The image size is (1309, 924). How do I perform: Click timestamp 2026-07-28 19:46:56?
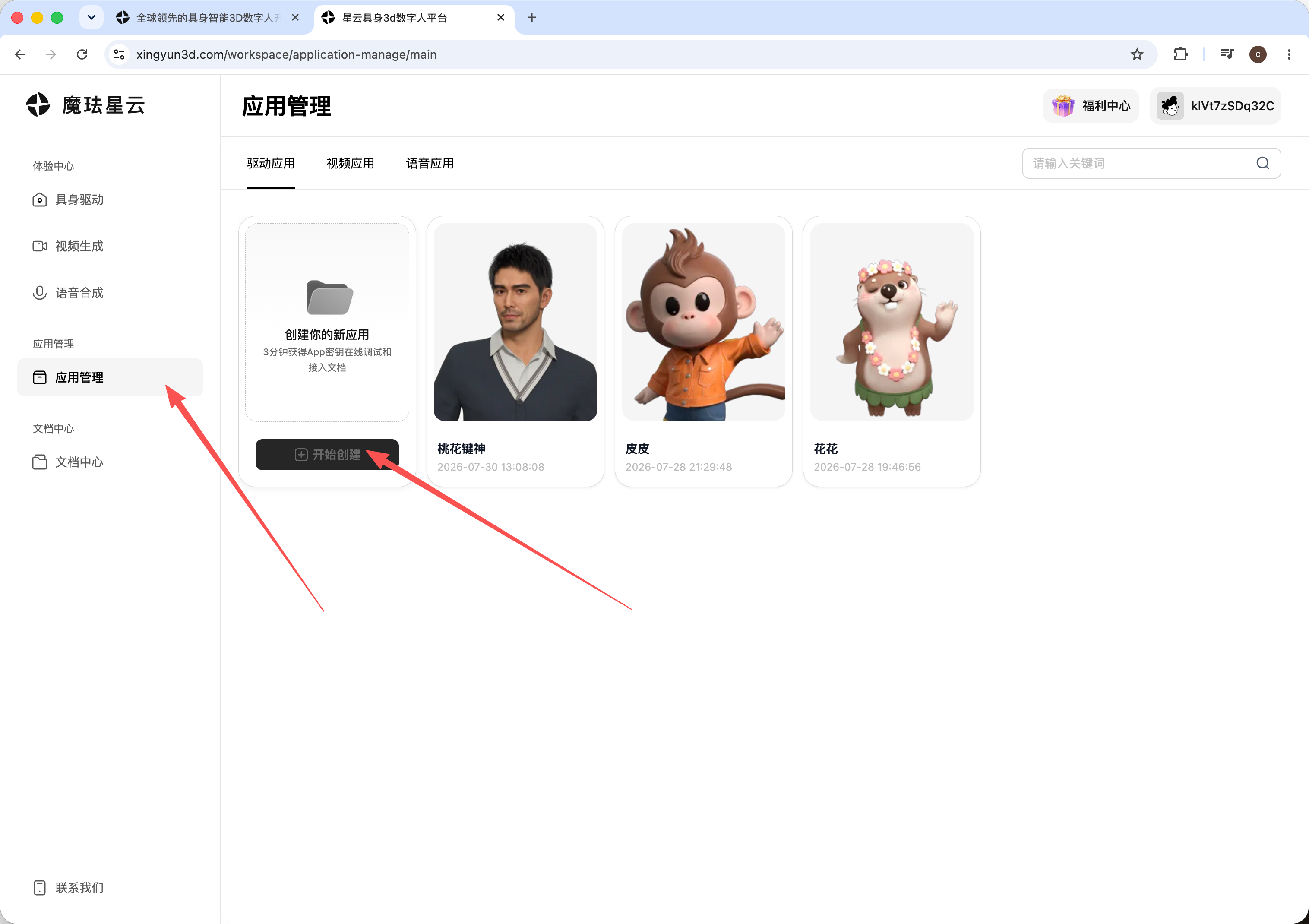click(867, 467)
